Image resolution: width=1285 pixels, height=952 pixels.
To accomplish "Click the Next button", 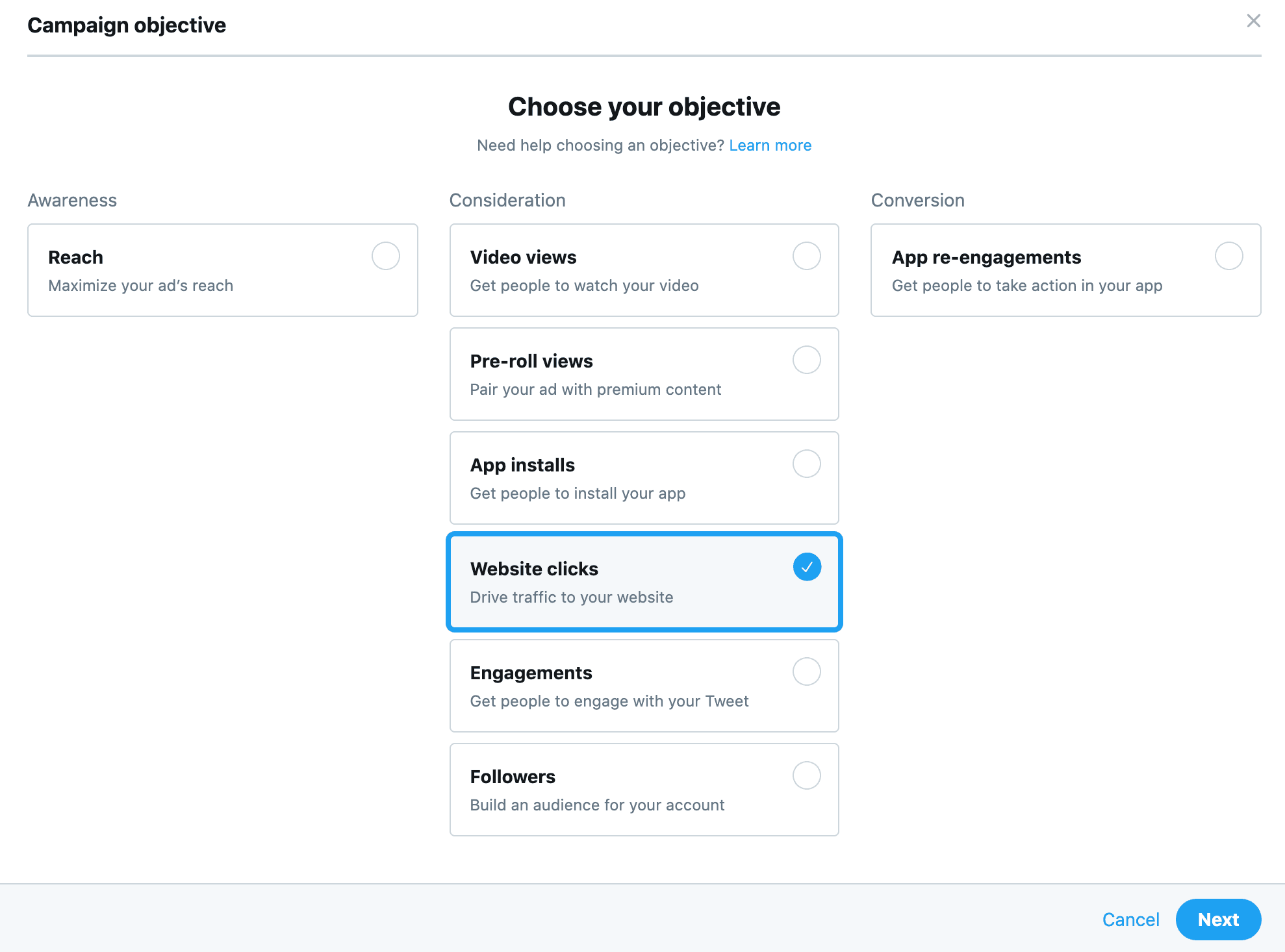I will point(1218,919).
